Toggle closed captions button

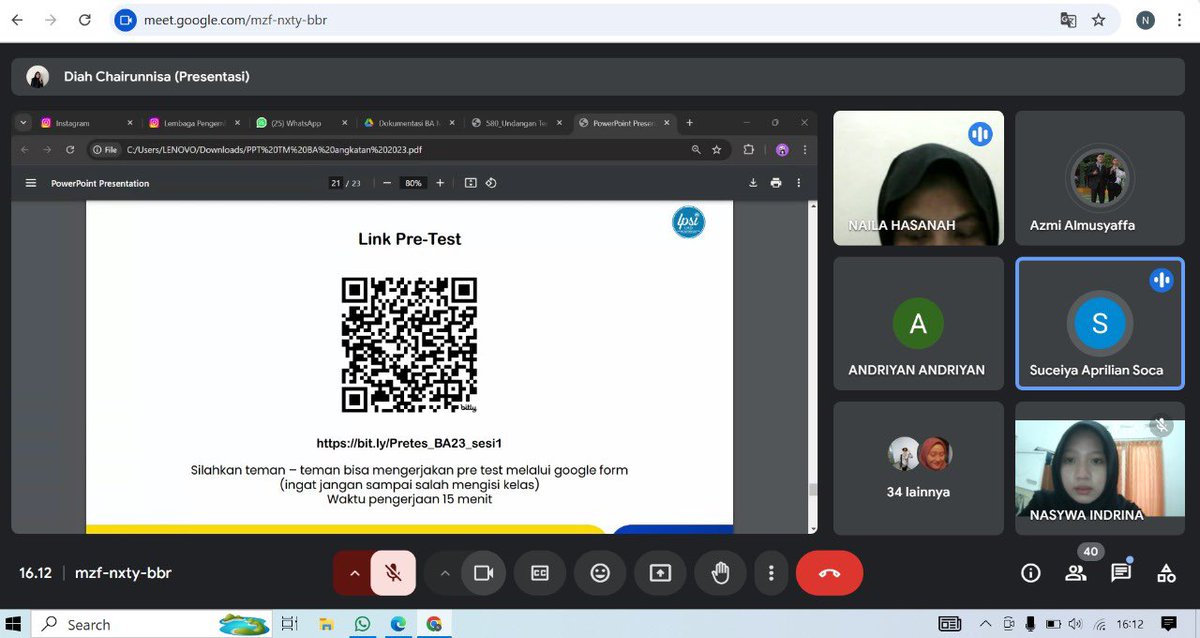[x=540, y=573]
